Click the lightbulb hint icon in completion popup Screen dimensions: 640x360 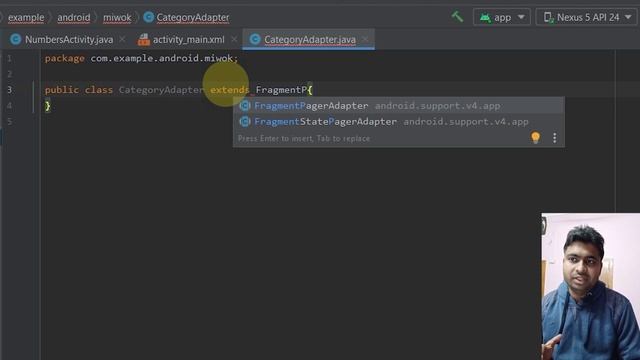pyautogui.click(x=536, y=138)
